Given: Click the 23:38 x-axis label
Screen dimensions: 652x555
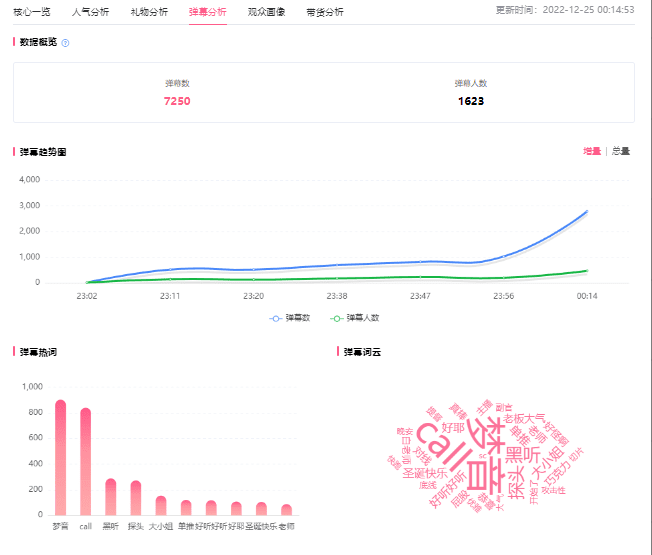Looking at the screenshot, I should (337, 296).
